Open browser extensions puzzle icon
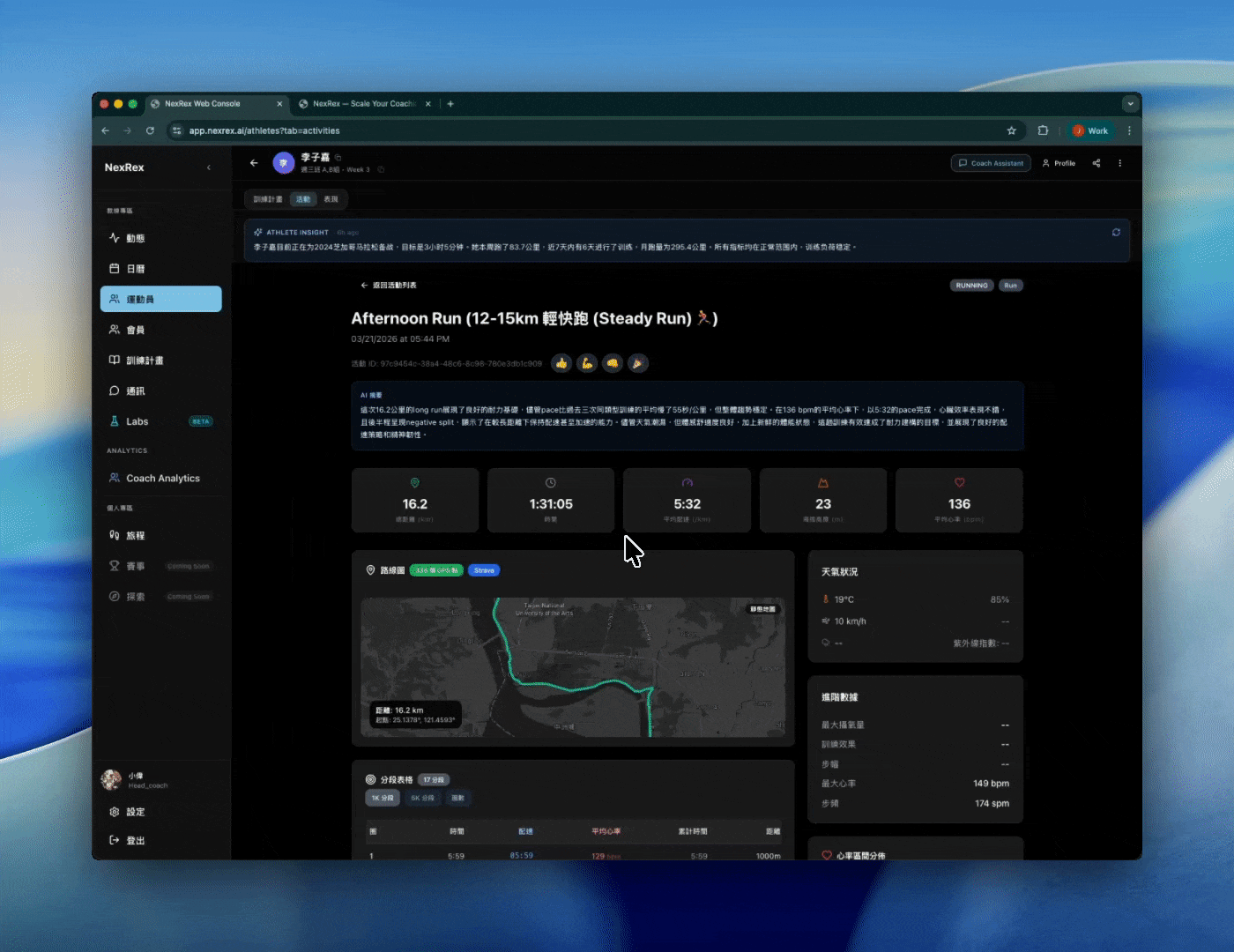The image size is (1234, 952). click(1043, 130)
